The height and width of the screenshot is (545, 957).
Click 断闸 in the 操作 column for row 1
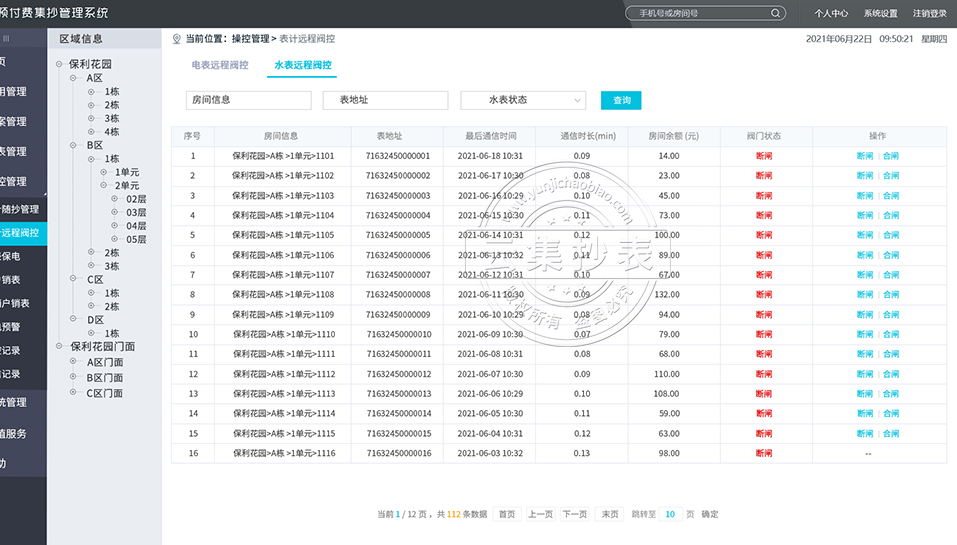pos(865,156)
